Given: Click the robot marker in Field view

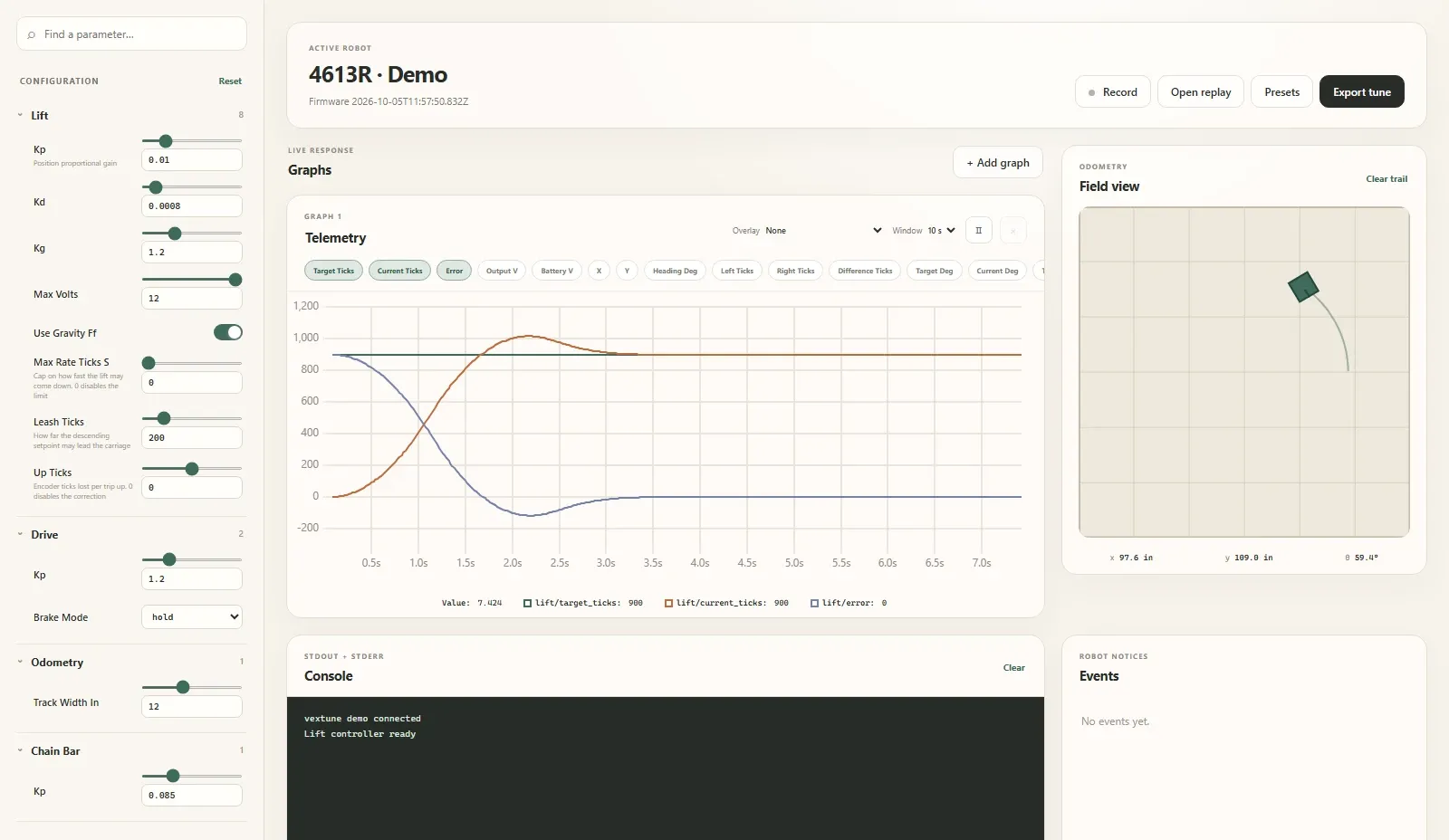Looking at the screenshot, I should 1303,288.
